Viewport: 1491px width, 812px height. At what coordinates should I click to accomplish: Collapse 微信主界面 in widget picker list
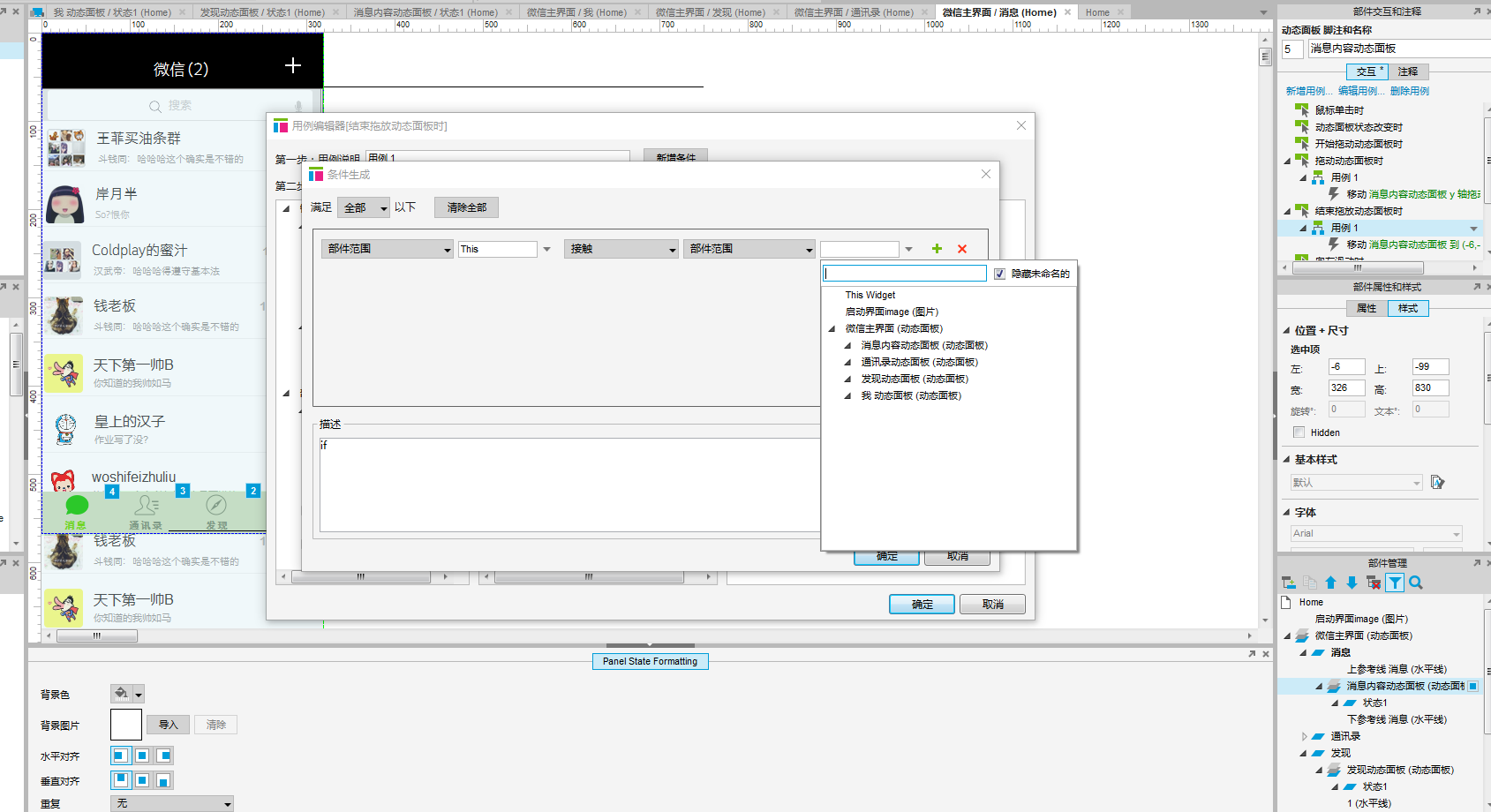point(832,328)
